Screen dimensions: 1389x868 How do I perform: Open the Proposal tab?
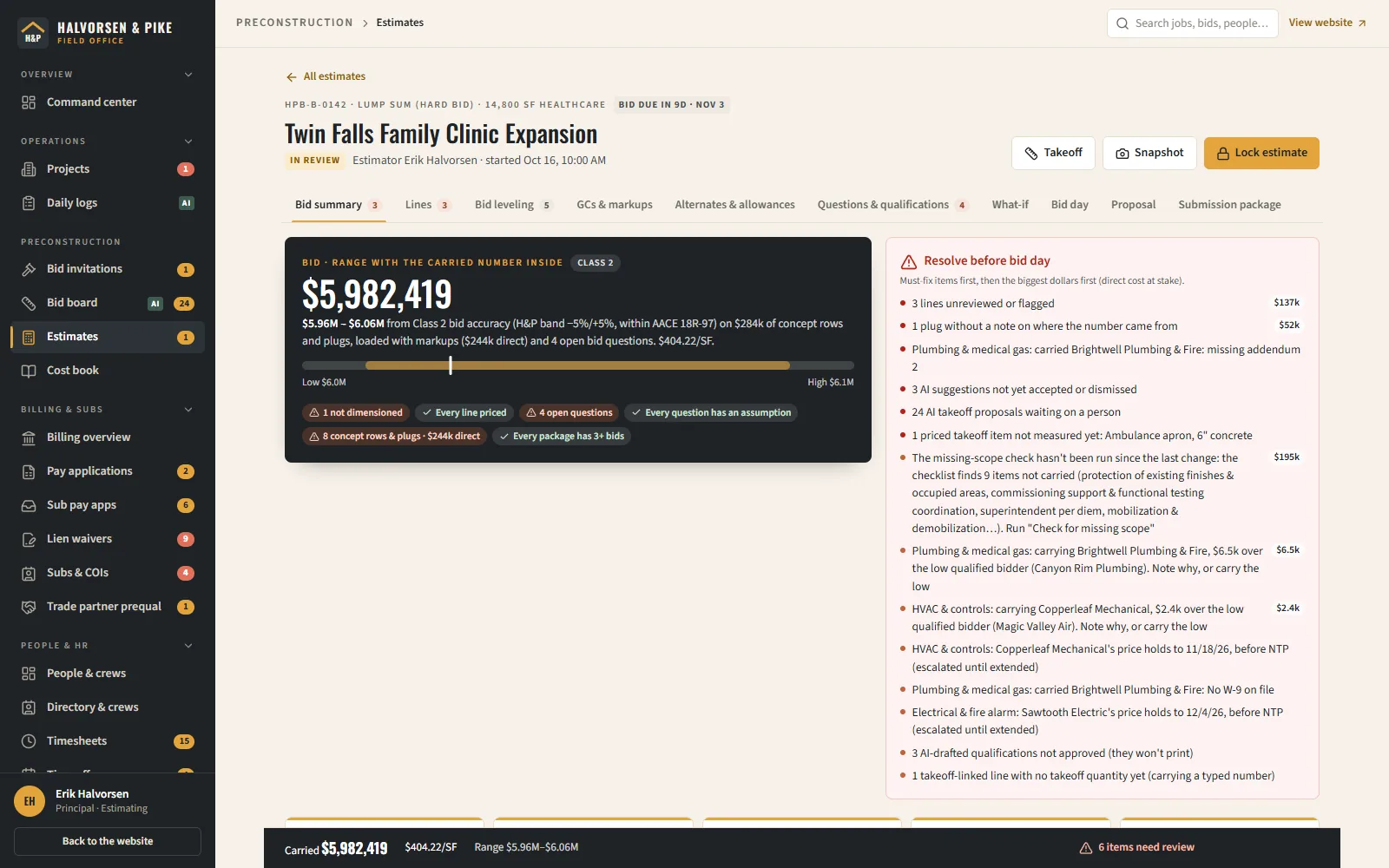[x=1133, y=205]
